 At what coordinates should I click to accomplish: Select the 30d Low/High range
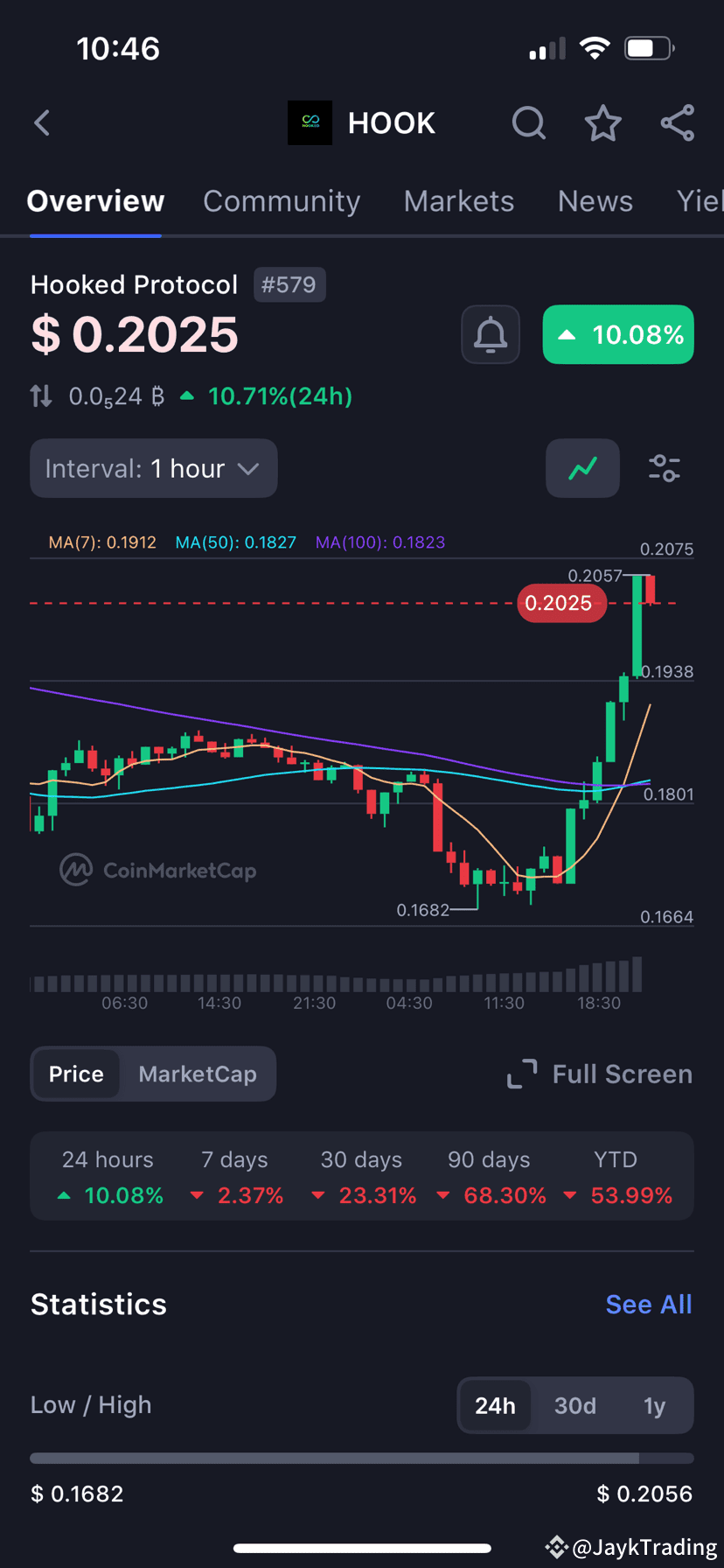pyautogui.click(x=574, y=1405)
